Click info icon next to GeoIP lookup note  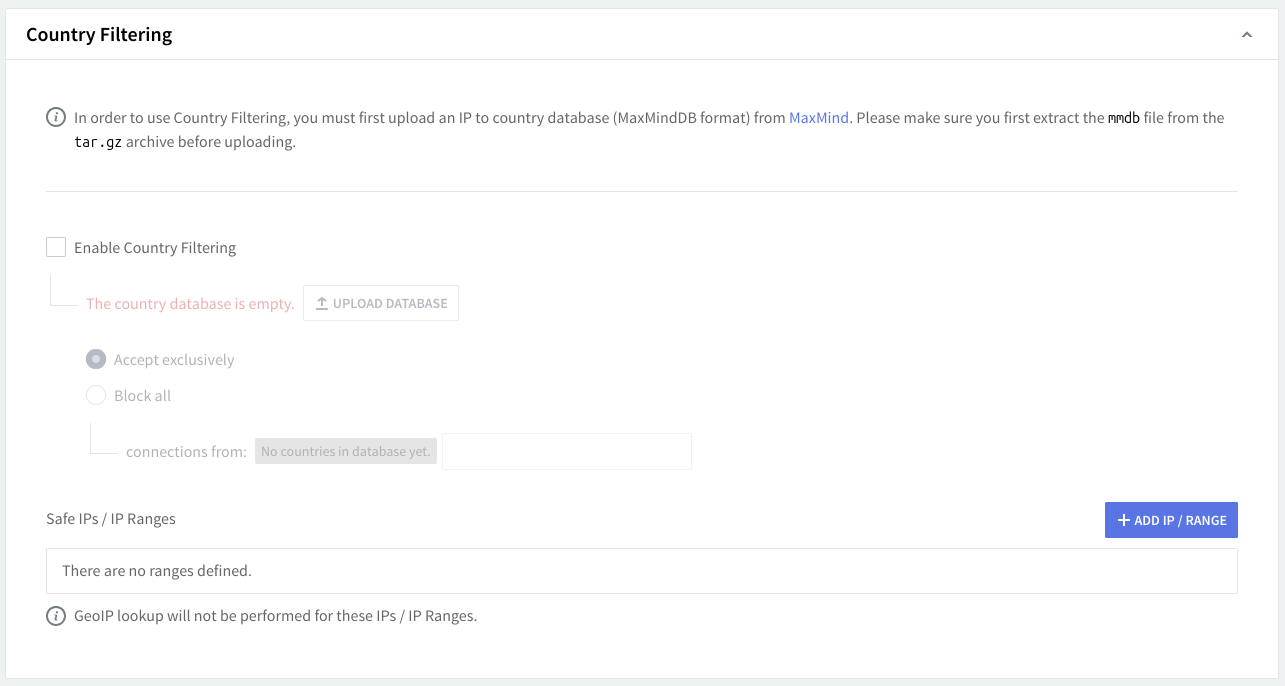(x=56, y=616)
